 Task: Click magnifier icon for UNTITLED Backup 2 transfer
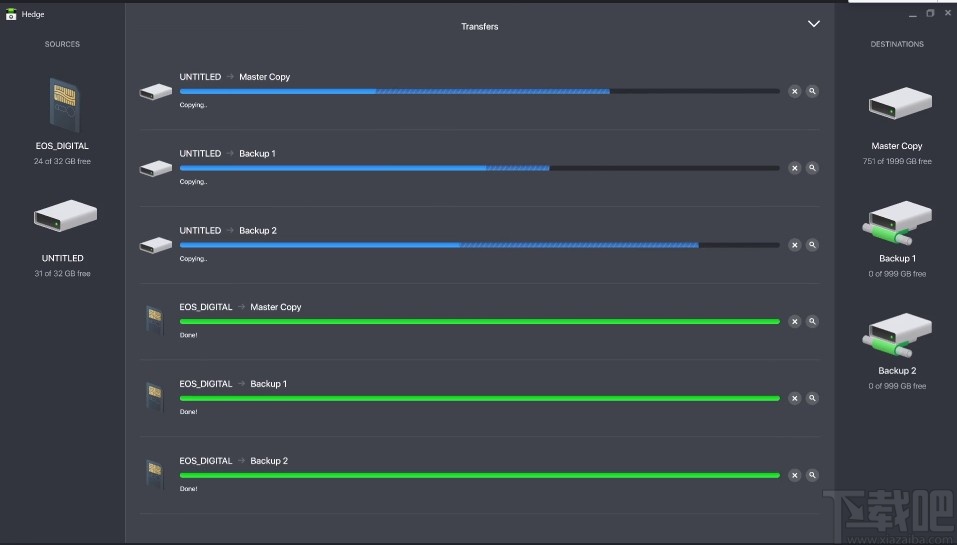coord(813,245)
